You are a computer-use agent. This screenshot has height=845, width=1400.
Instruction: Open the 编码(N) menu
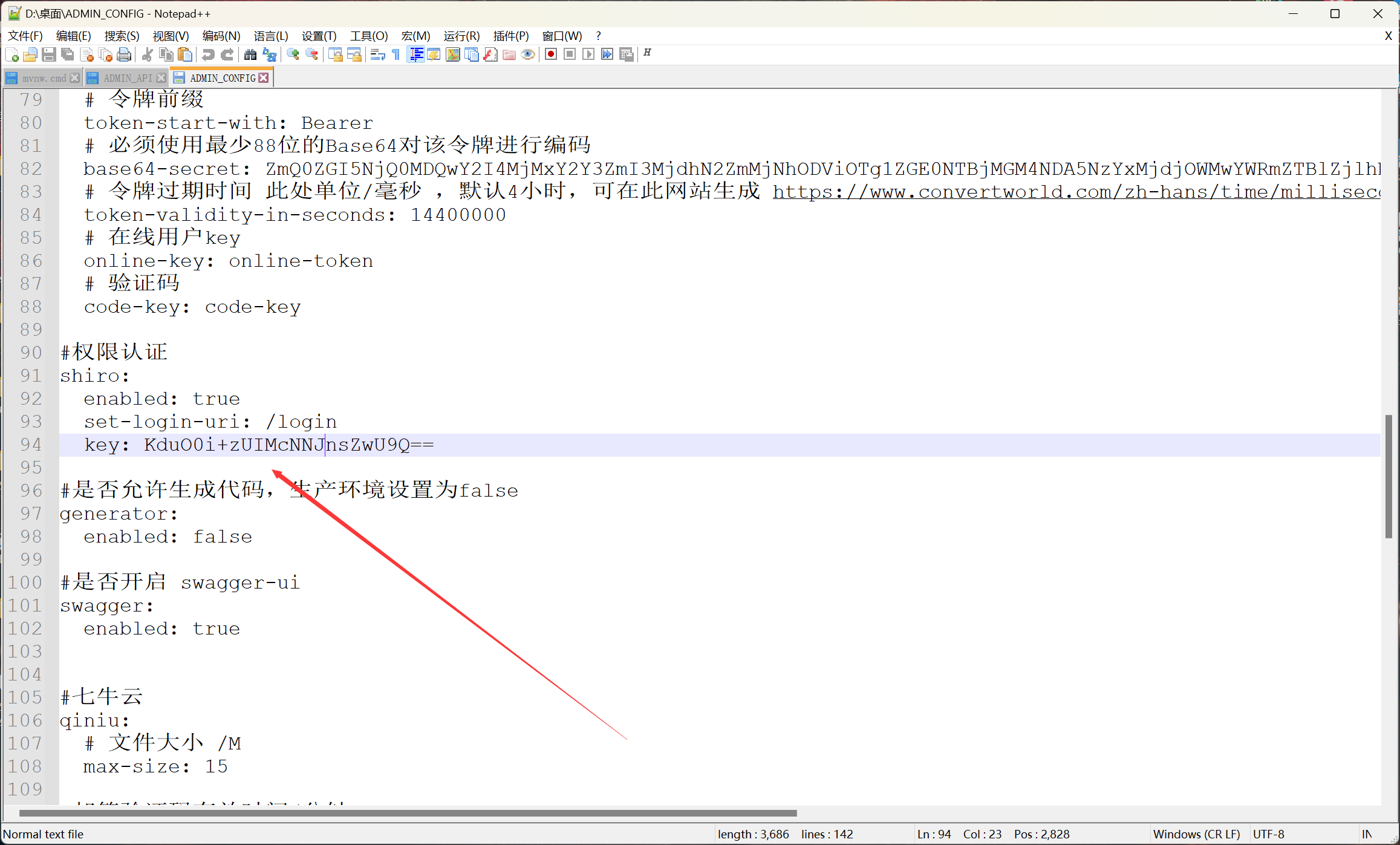(221, 36)
